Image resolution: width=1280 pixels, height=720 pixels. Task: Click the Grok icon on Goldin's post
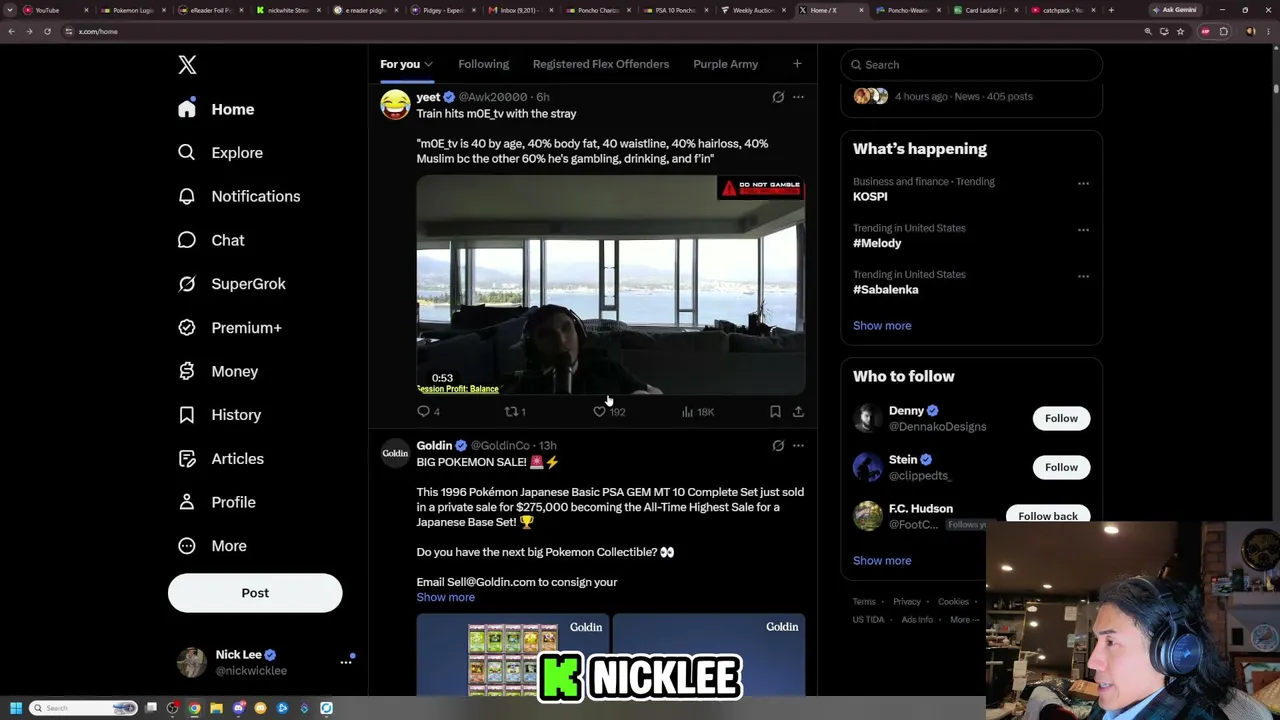tap(778, 446)
